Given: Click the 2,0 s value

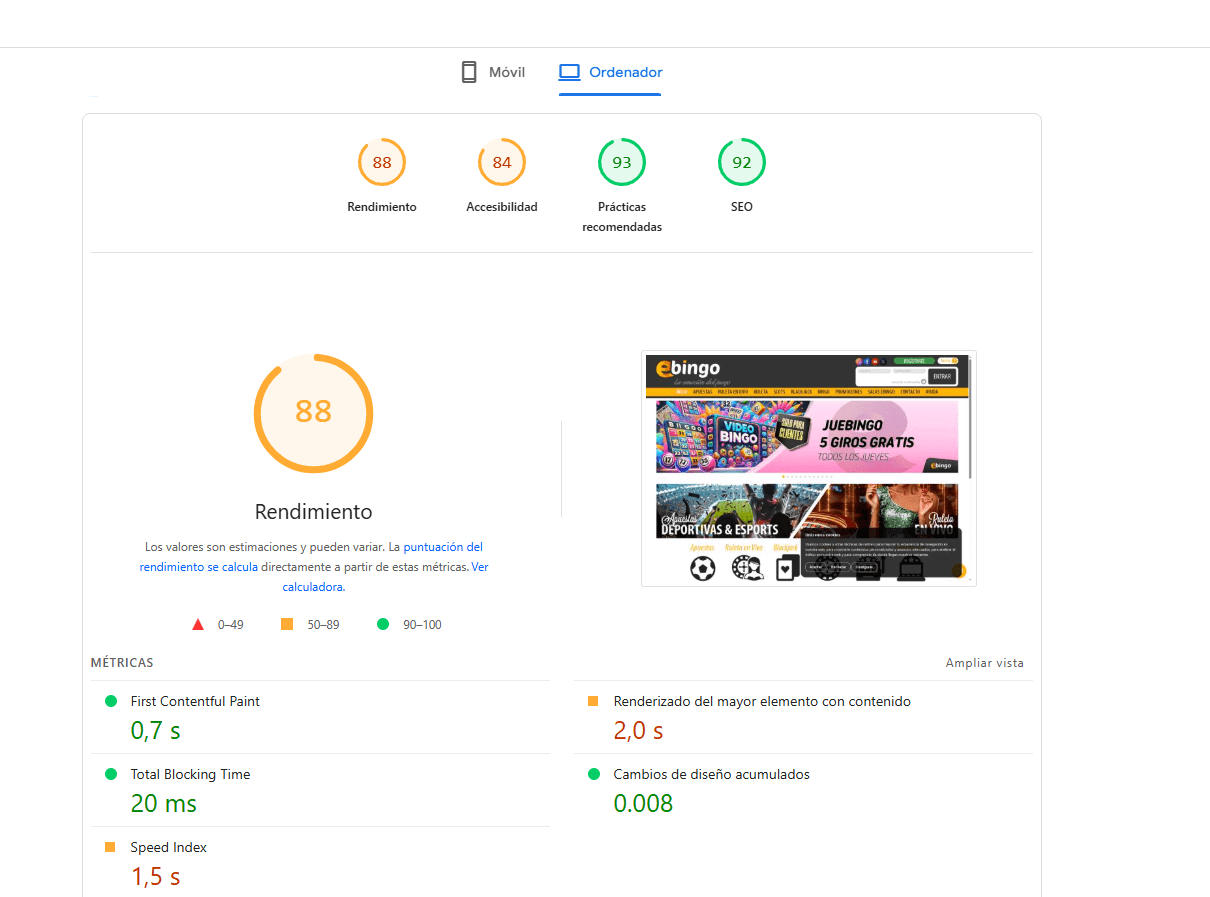Looking at the screenshot, I should [x=638, y=731].
